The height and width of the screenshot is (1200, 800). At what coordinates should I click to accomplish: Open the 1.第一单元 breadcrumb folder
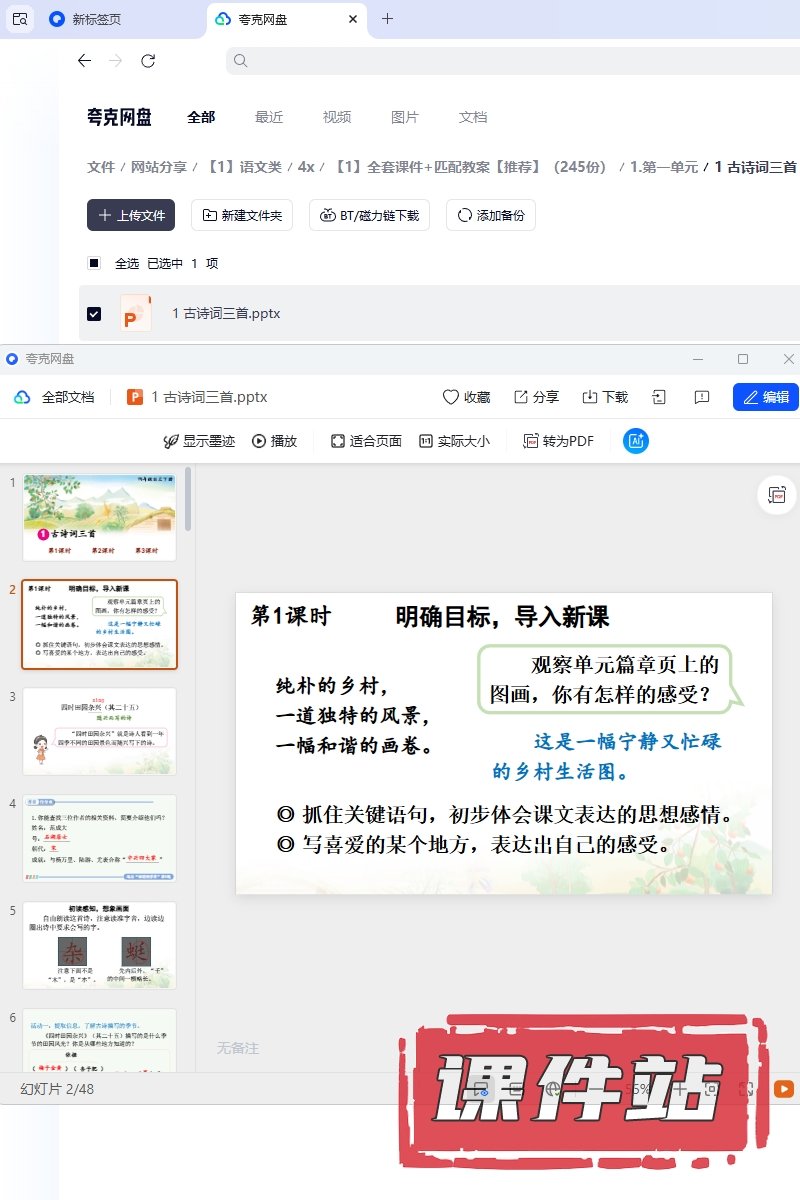pyautogui.click(x=663, y=167)
